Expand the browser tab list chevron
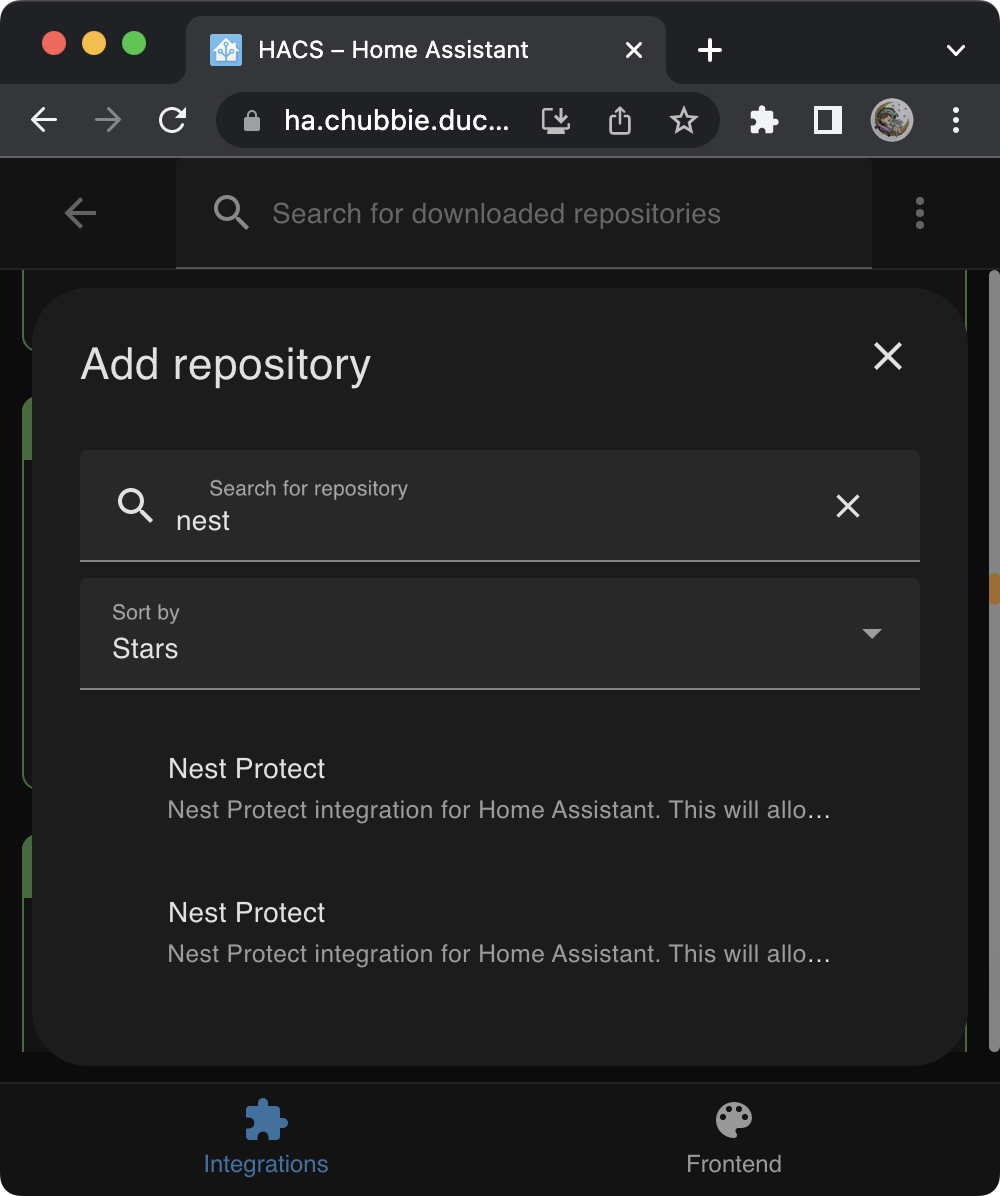The image size is (1000, 1196). click(956, 50)
